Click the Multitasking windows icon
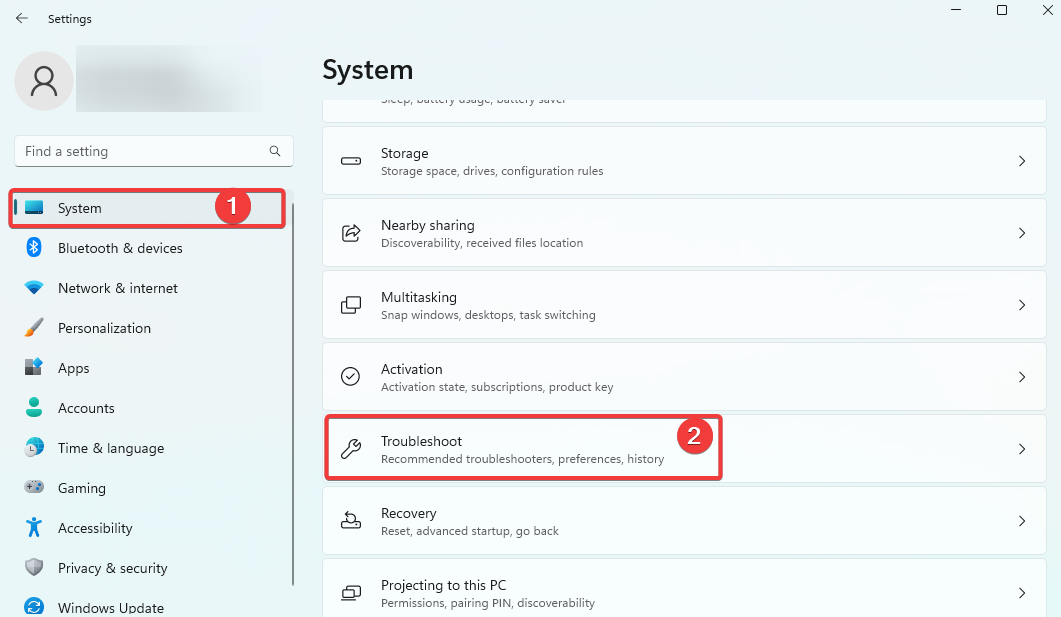1061x617 pixels. coord(351,305)
